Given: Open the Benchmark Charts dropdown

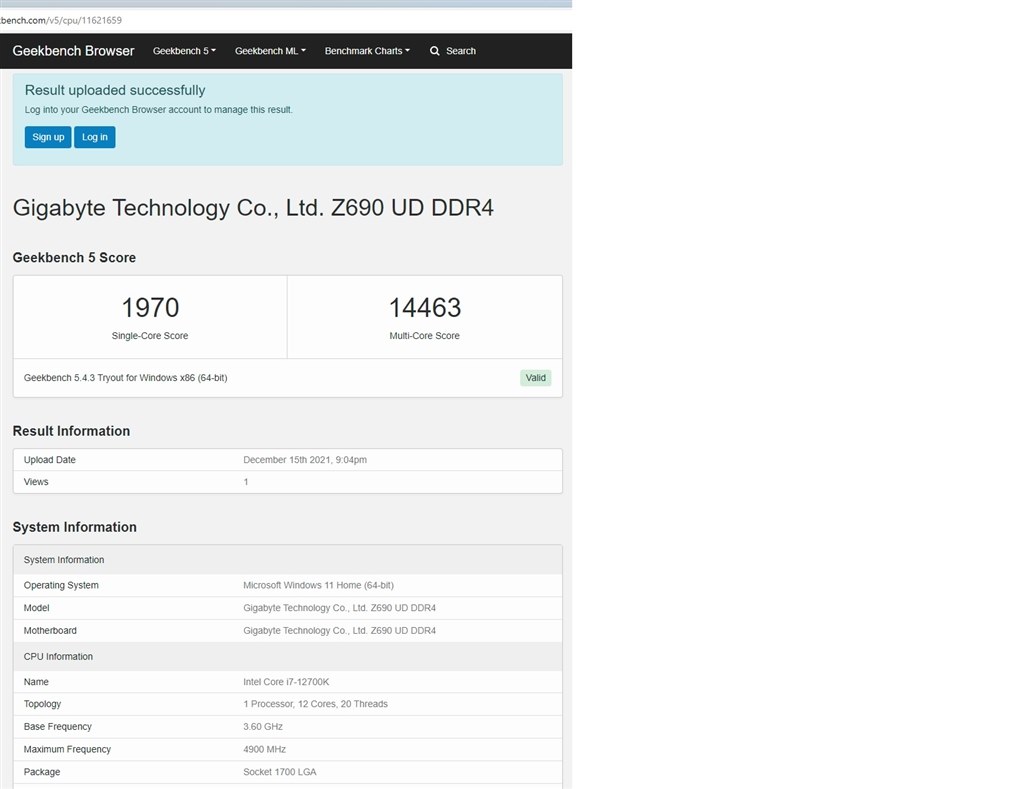Looking at the screenshot, I should coord(367,51).
